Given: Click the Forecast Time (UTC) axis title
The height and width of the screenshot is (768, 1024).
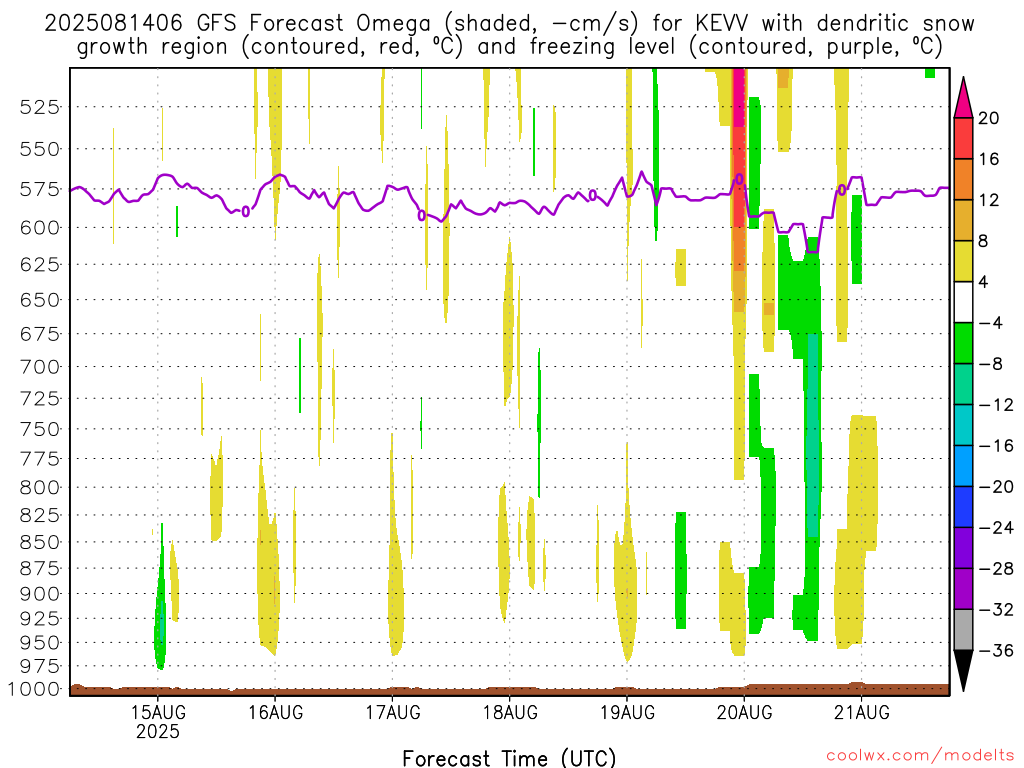Looking at the screenshot, I should [509, 758].
